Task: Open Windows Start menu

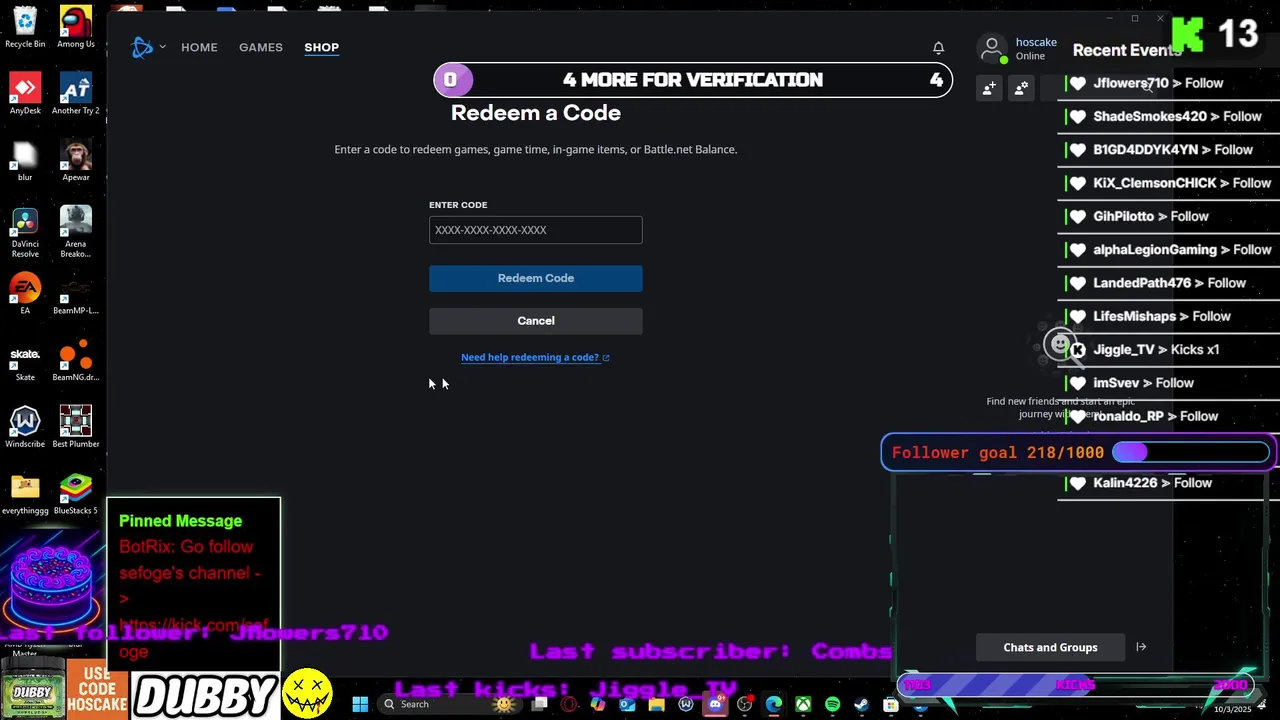Action: (360, 704)
